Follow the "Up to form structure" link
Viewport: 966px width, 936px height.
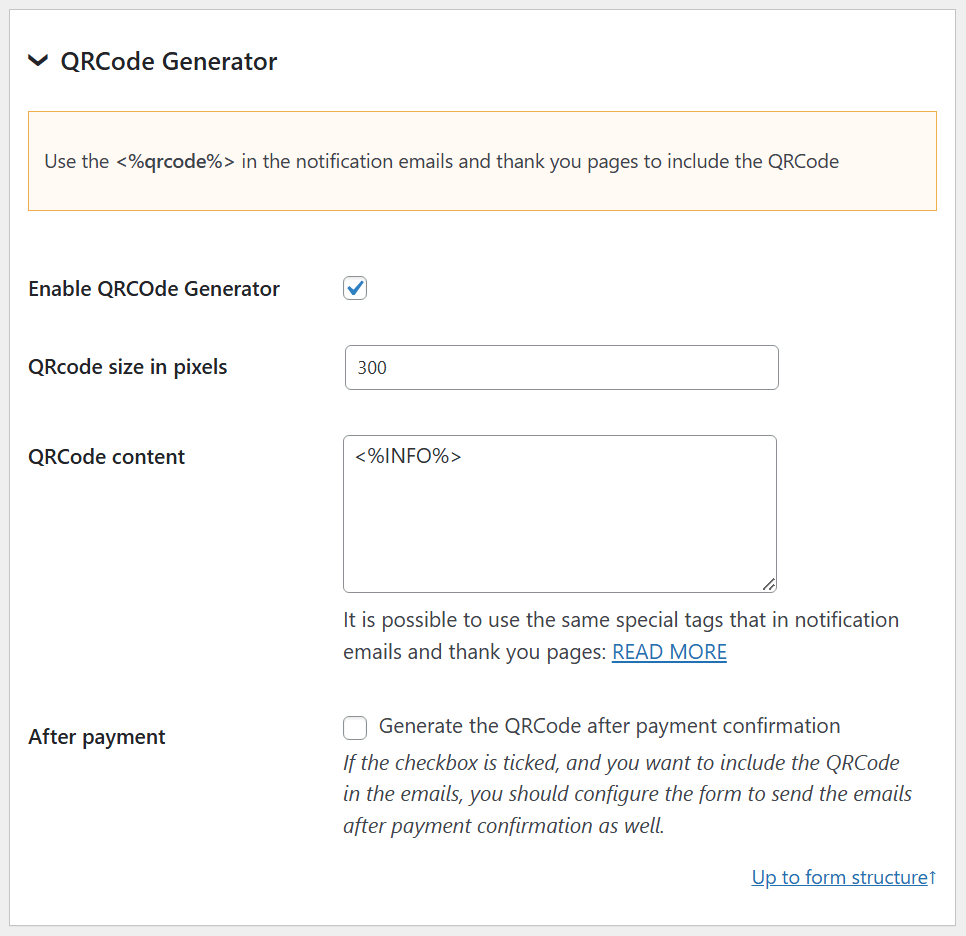click(x=839, y=877)
